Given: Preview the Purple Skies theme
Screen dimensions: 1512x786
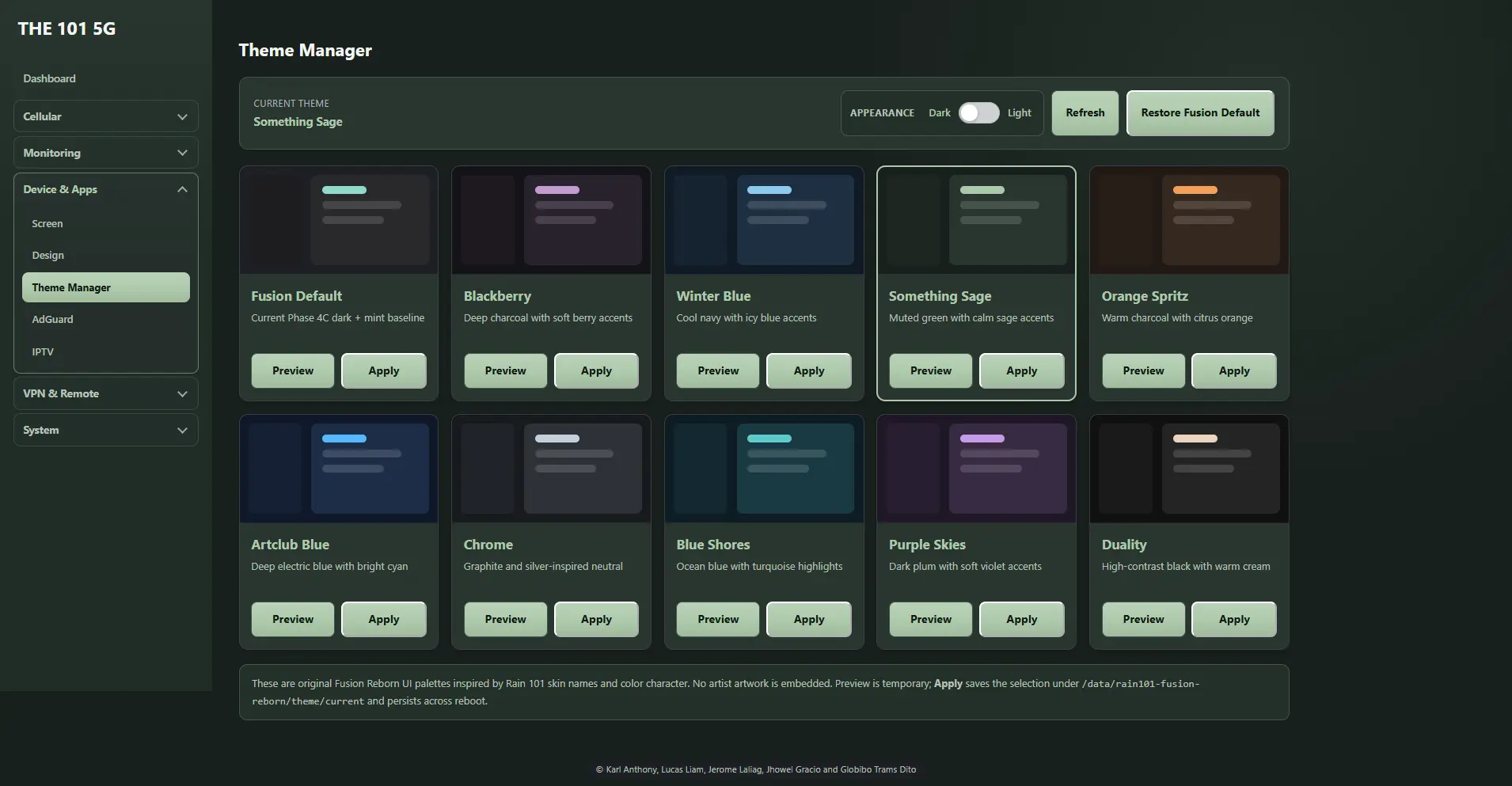Looking at the screenshot, I should 931,619.
